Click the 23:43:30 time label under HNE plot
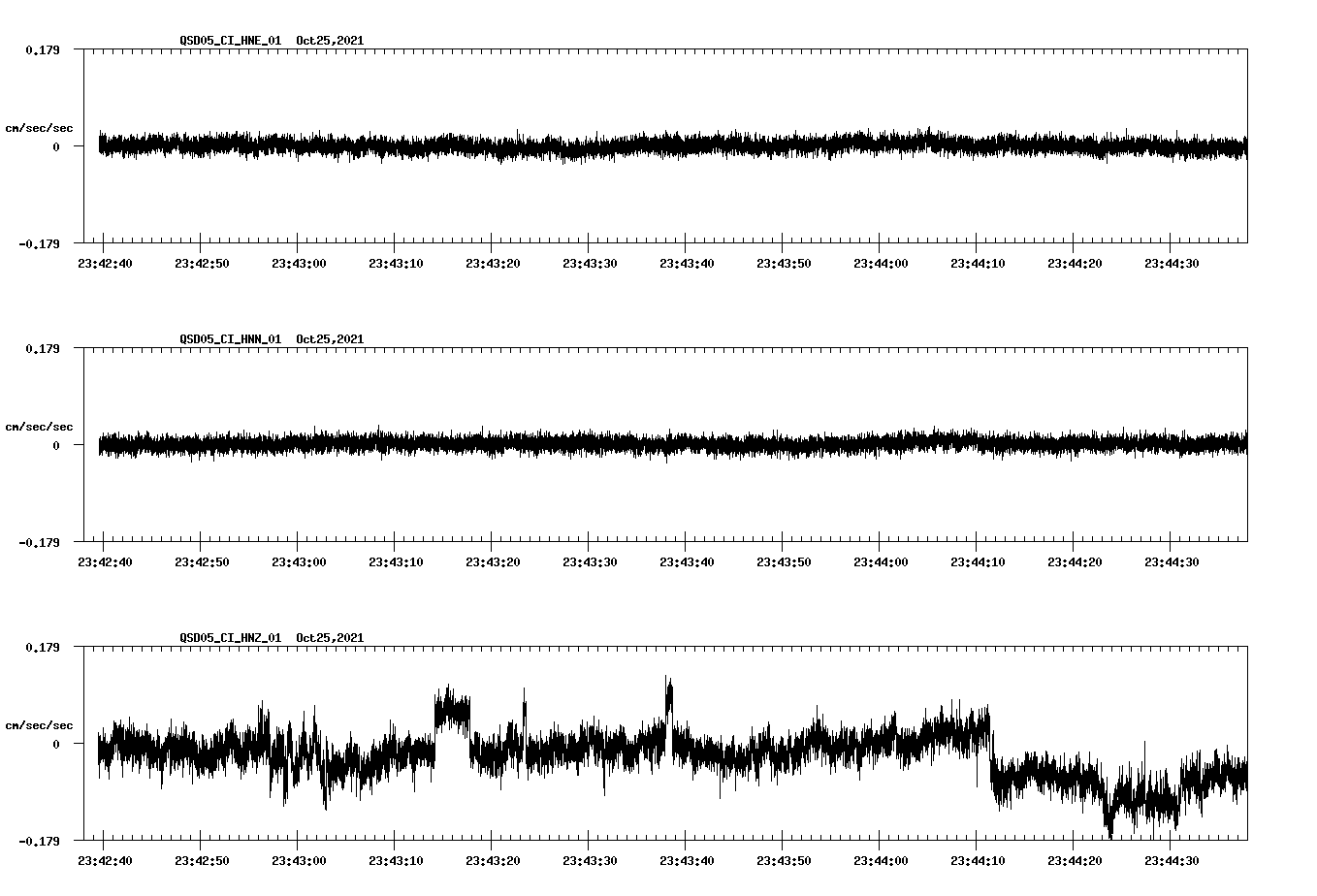This screenshot has height=896, width=1317. (590, 263)
